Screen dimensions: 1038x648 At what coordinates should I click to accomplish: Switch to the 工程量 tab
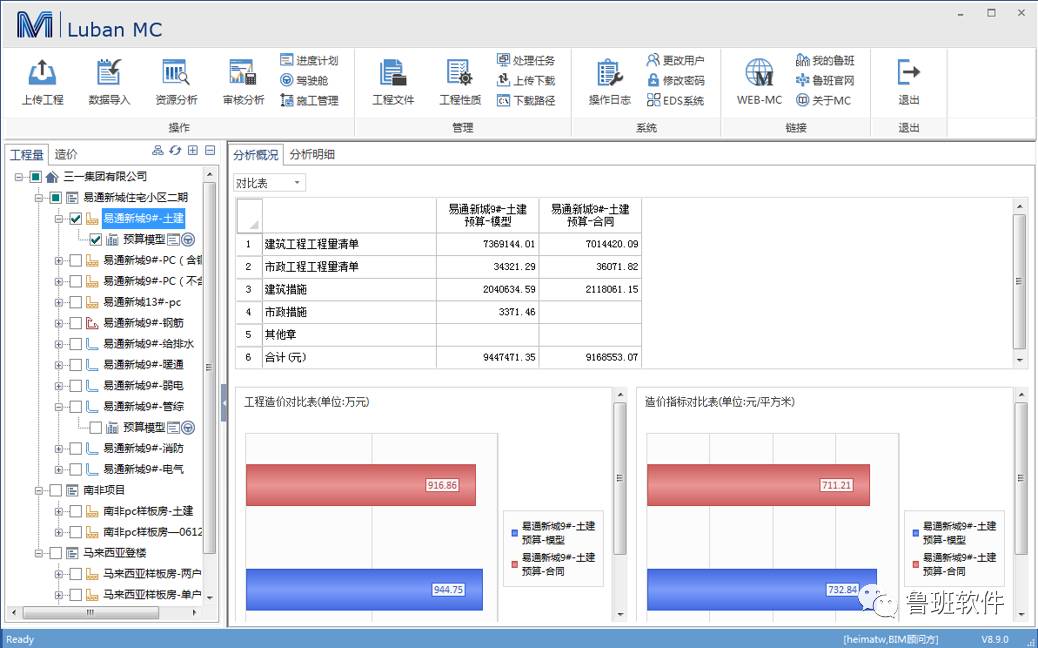point(26,154)
